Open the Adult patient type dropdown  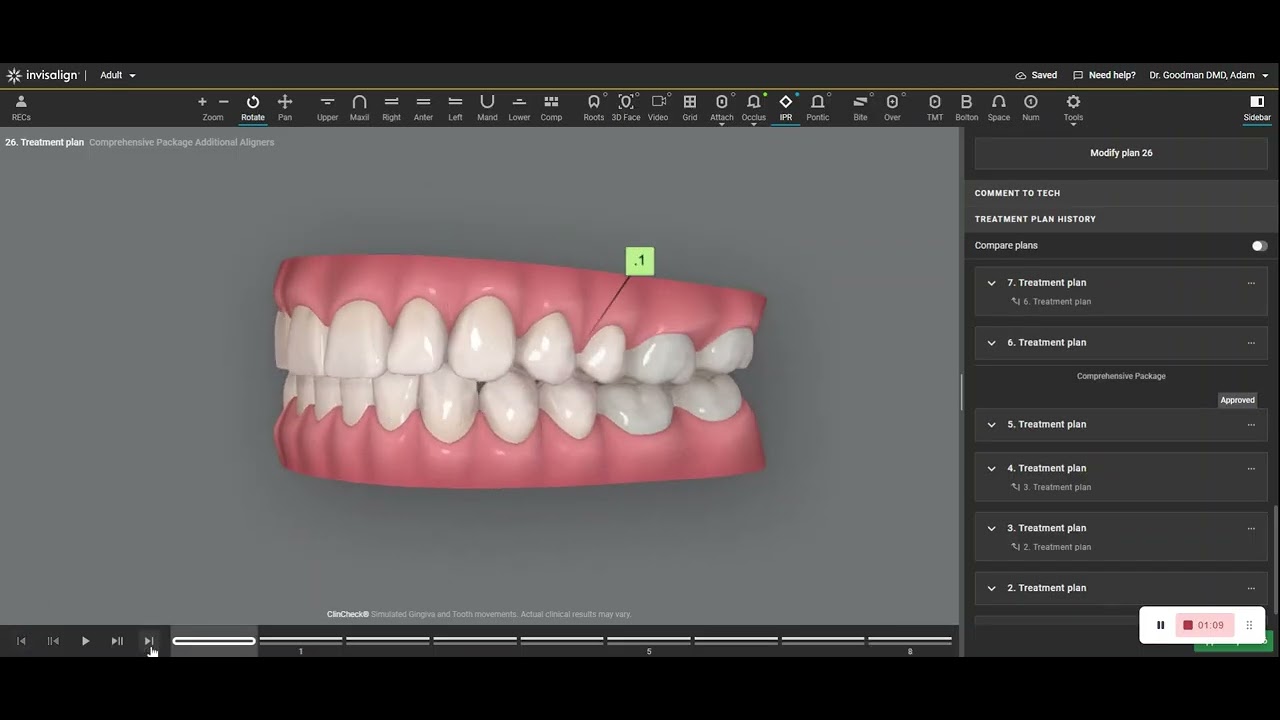click(x=118, y=75)
